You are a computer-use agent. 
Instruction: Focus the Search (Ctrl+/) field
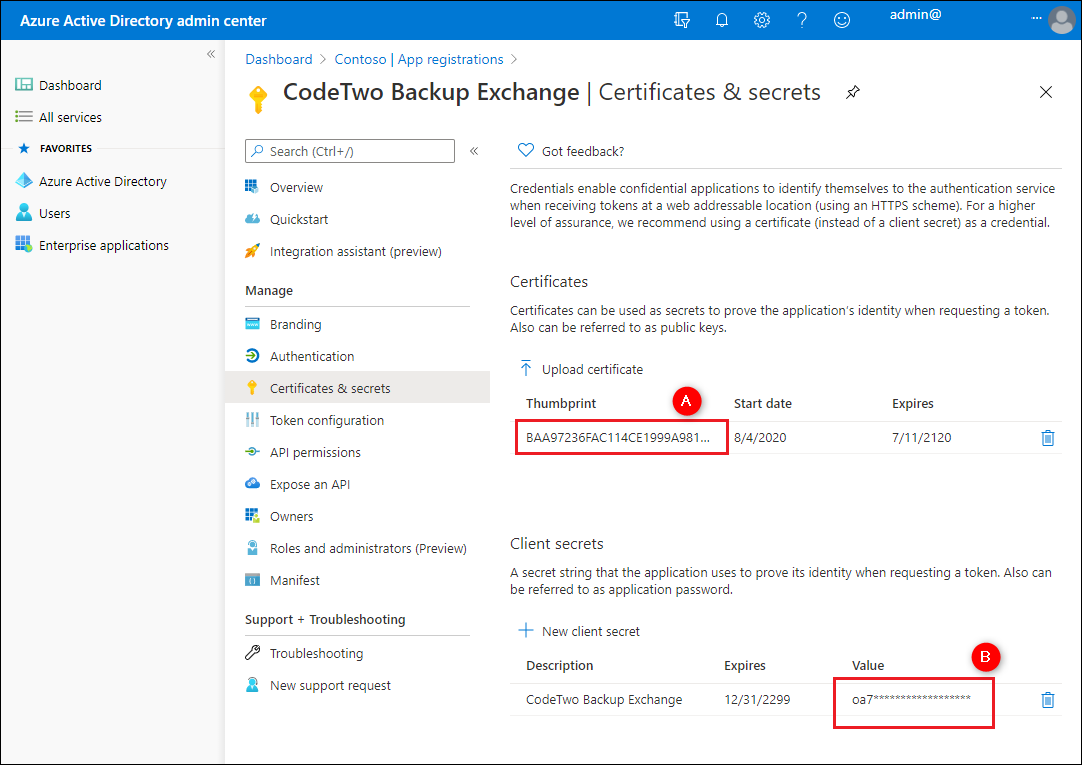[350, 151]
